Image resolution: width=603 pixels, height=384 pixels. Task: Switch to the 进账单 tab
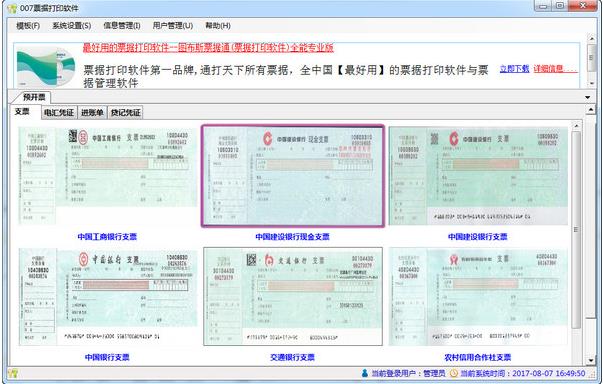point(92,113)
